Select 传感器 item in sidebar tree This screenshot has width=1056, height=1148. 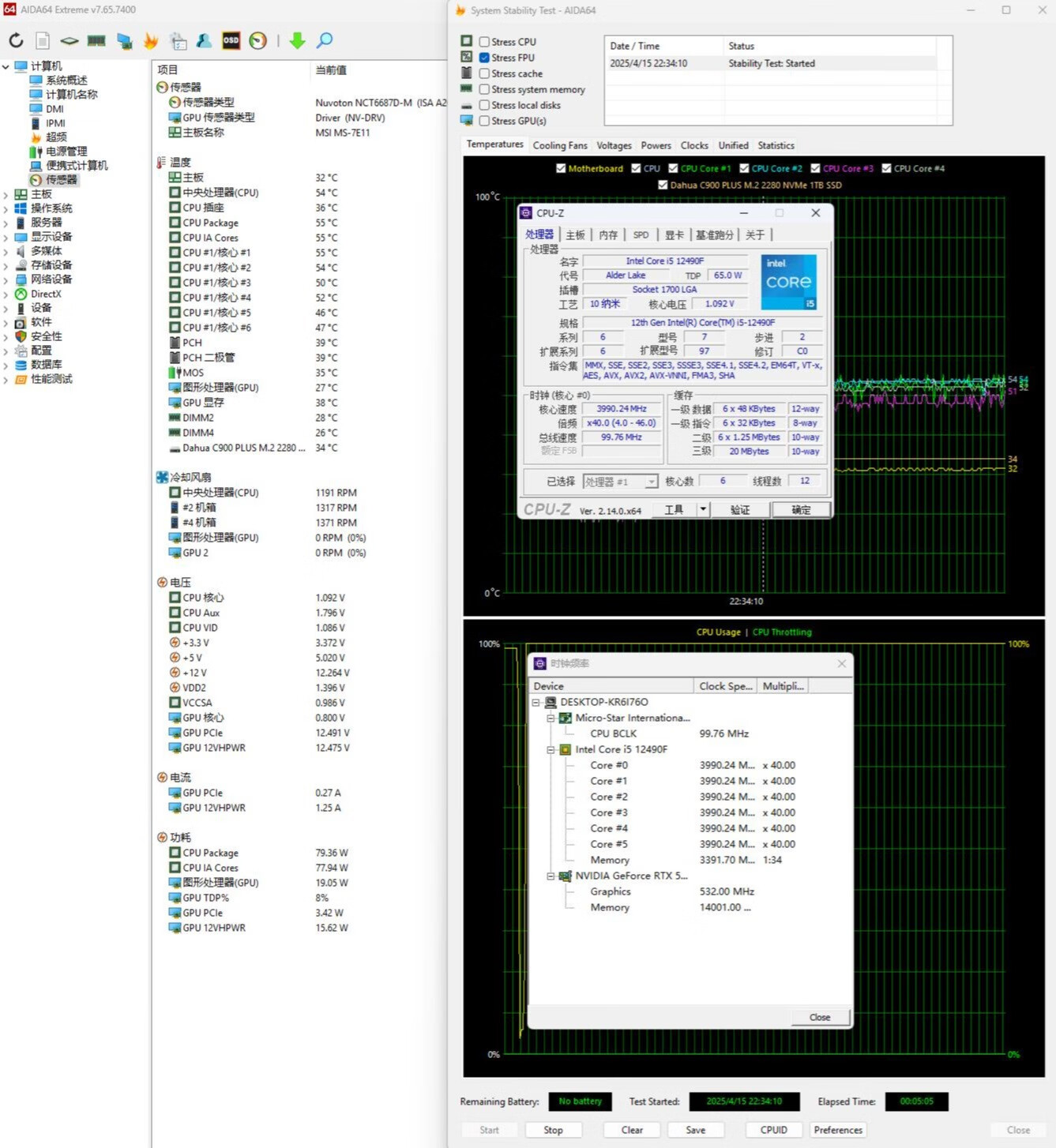[61, 179]
